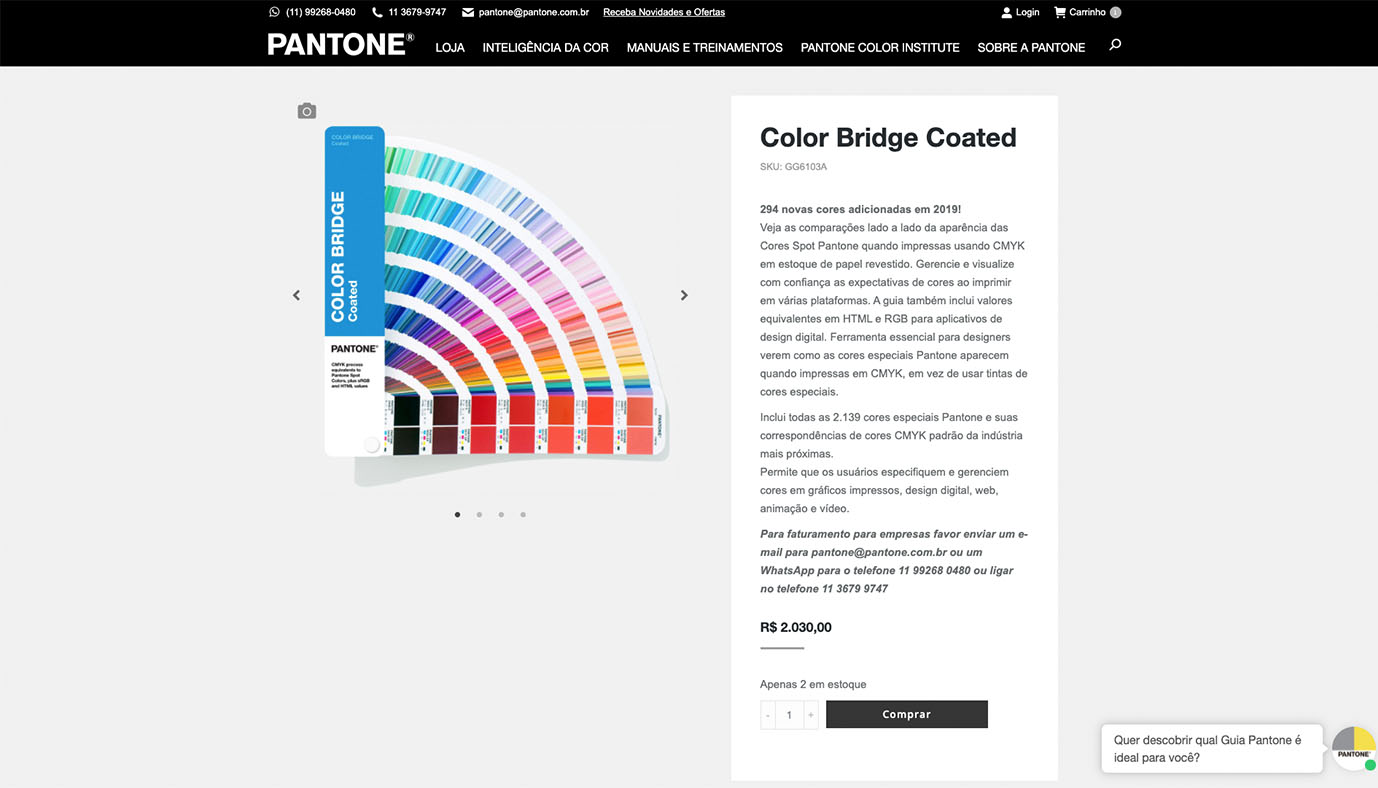Click the quantity input field
Image resolution: width=1378 pixels, height=788 pixels.
point(789,714)
